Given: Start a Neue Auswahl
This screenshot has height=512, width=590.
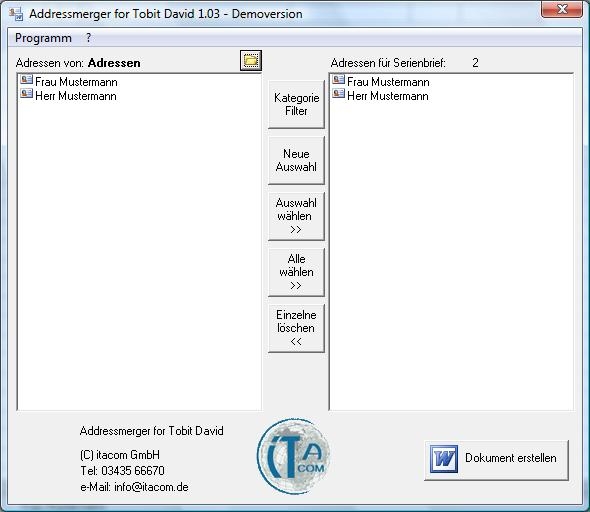Looking at the screenshot, I should pyautogui.click(x=296, y=160).
